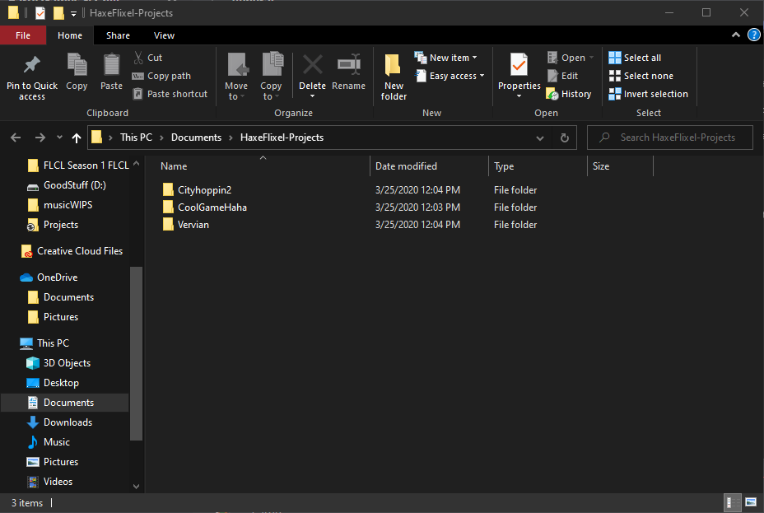Open the recent locations dropdown
The width and height of the screenshot is (764, 513).
coord(59,138)
